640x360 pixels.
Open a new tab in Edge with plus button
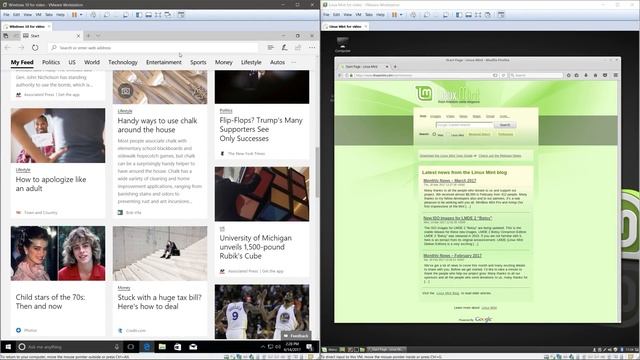88,36
